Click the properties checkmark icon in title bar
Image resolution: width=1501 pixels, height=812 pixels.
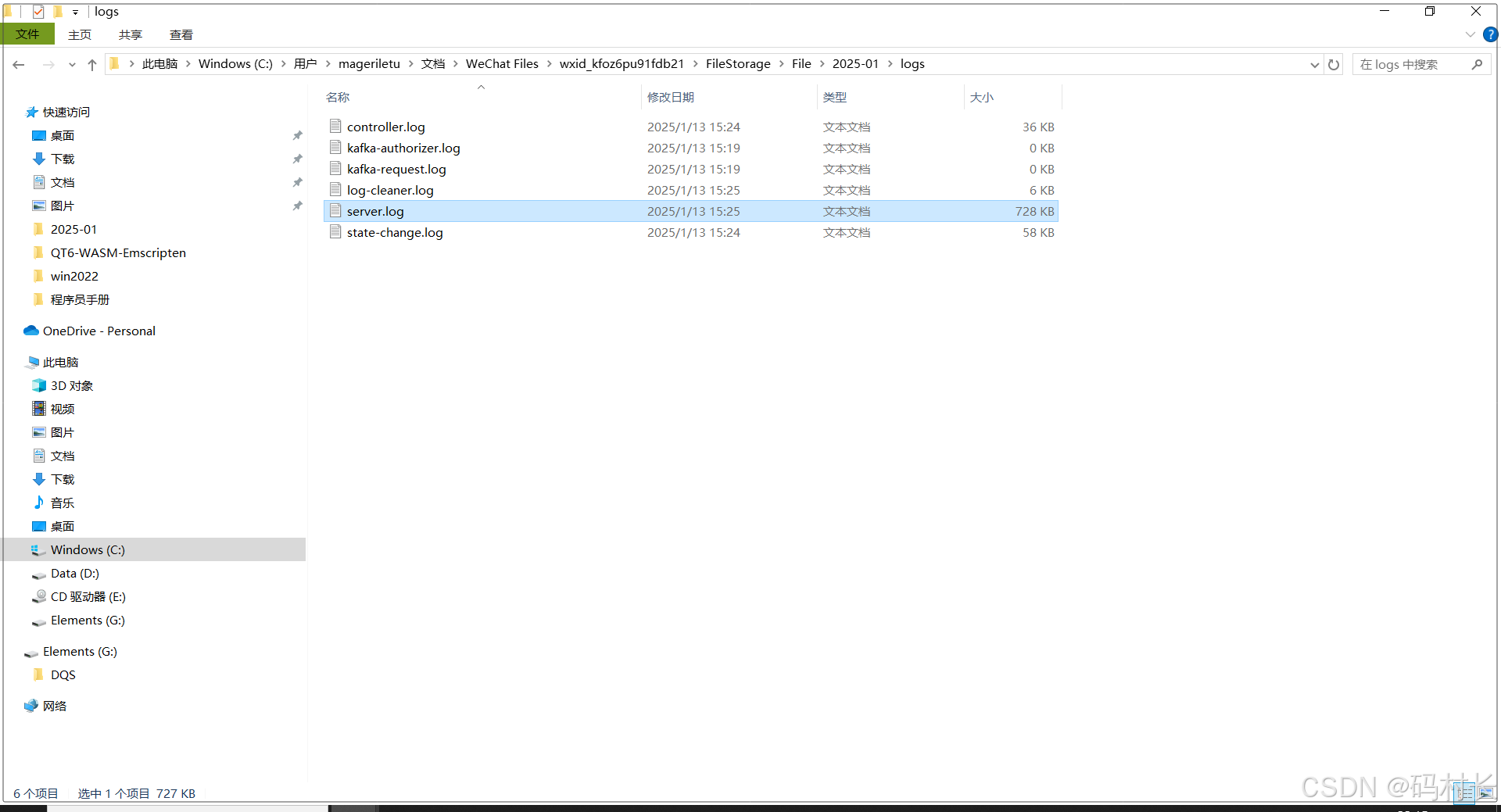tap(38, 12)
